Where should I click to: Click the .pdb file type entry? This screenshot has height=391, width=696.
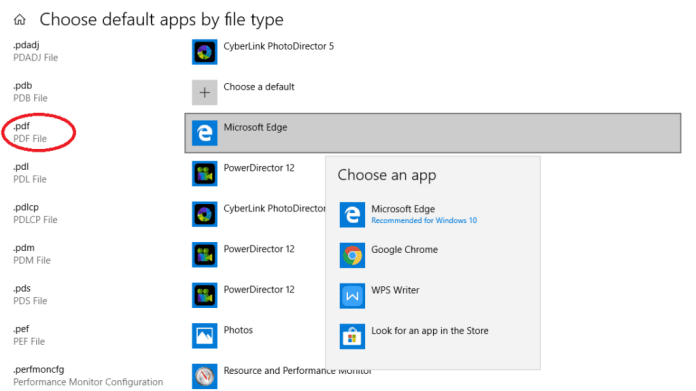[30, 91]
